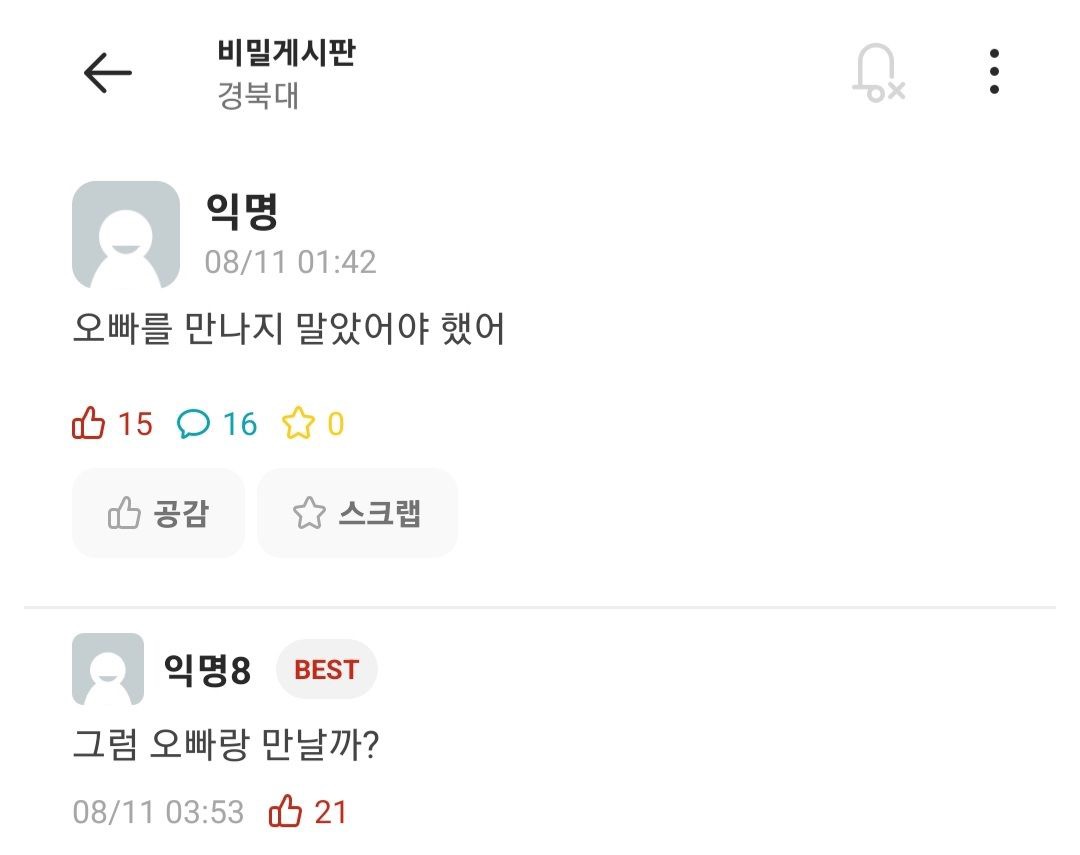Screen dimensions: 1080x855
Task: Tap the red BEST badge
Action: 326,670
